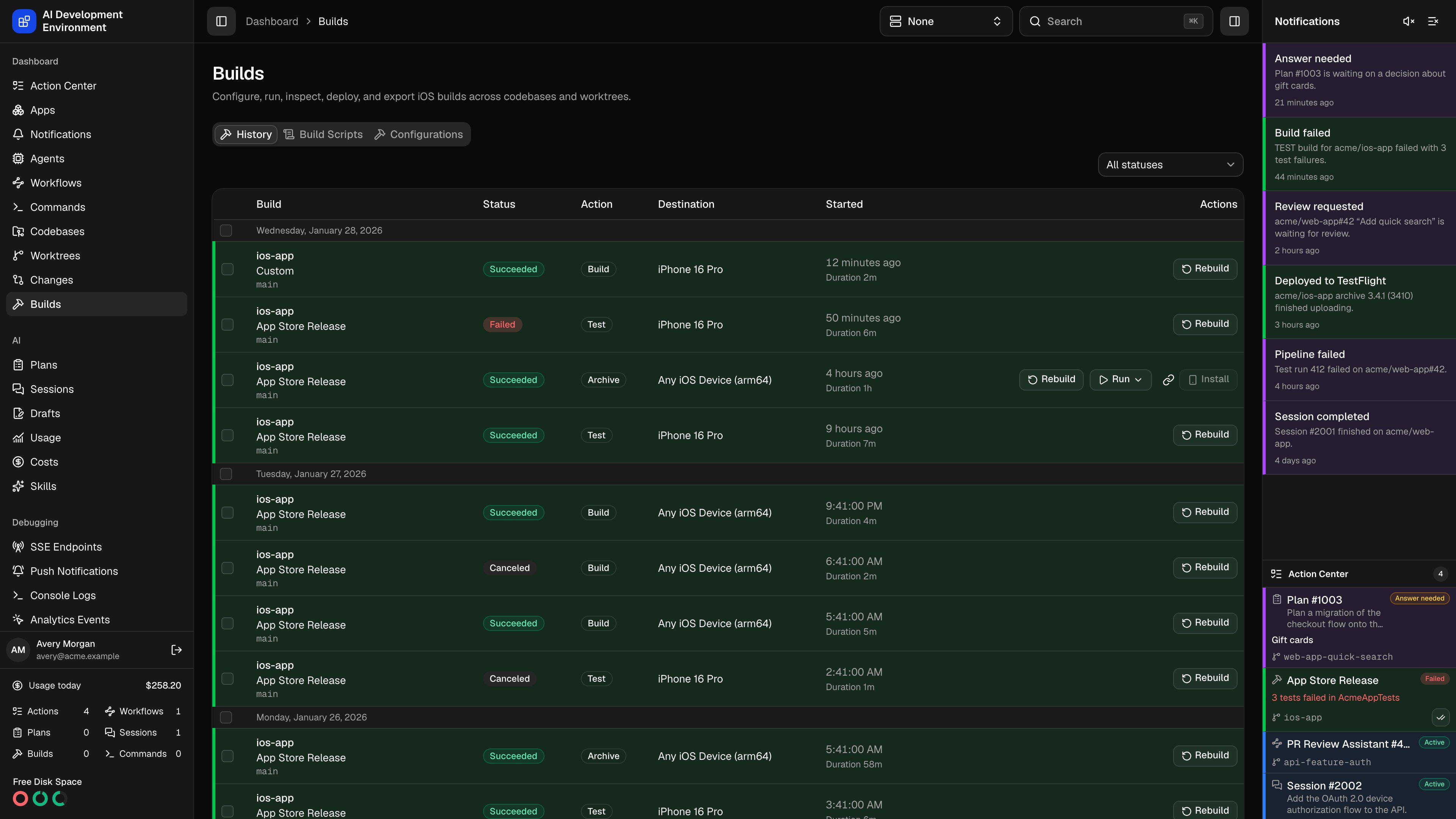
Task: Open Agents in the sidebar
Action: (97, 159)
